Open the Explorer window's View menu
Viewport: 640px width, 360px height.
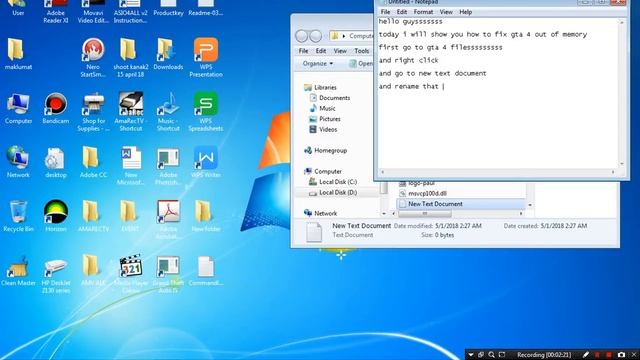(340, 51)
